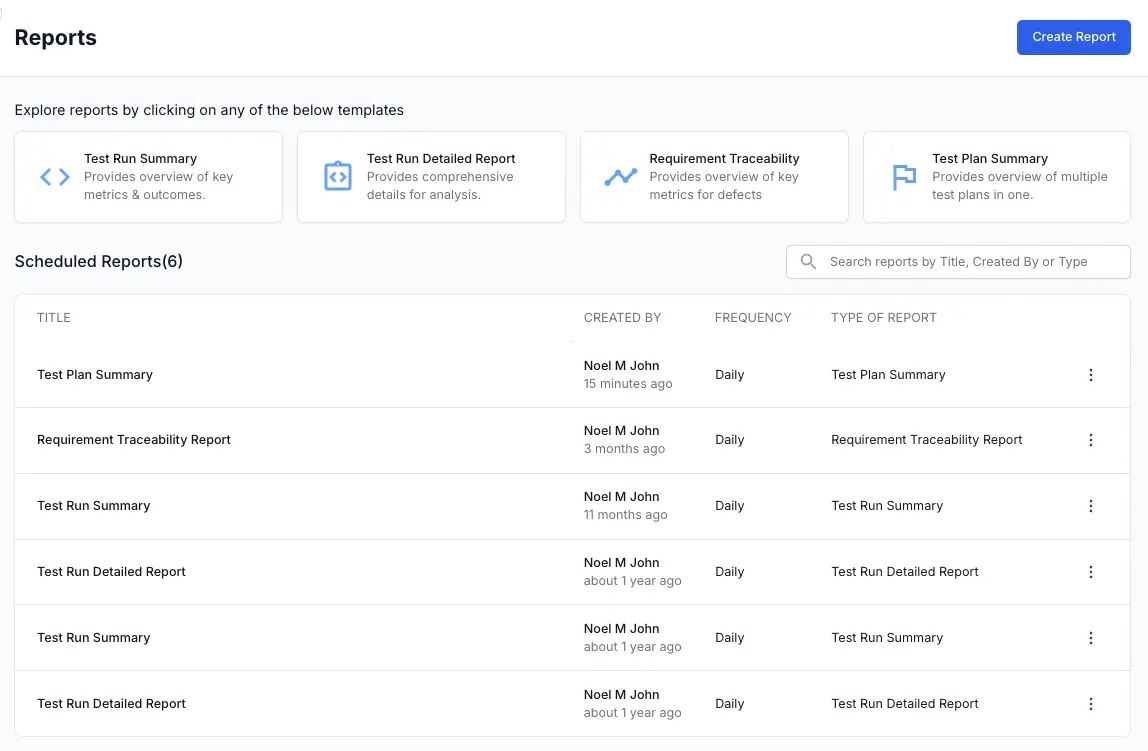1148x751 pixels.
Task: Click the Test Run Summary code brackets icon
Action: pyautogui.click(x=55, y=177)
